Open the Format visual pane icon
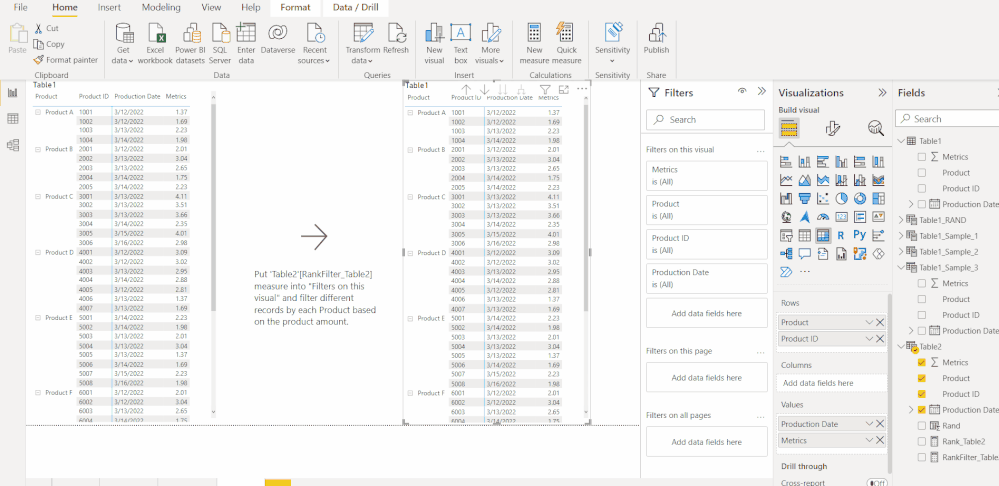The height and width of the screenshot is (486, 999). [832, 129]
